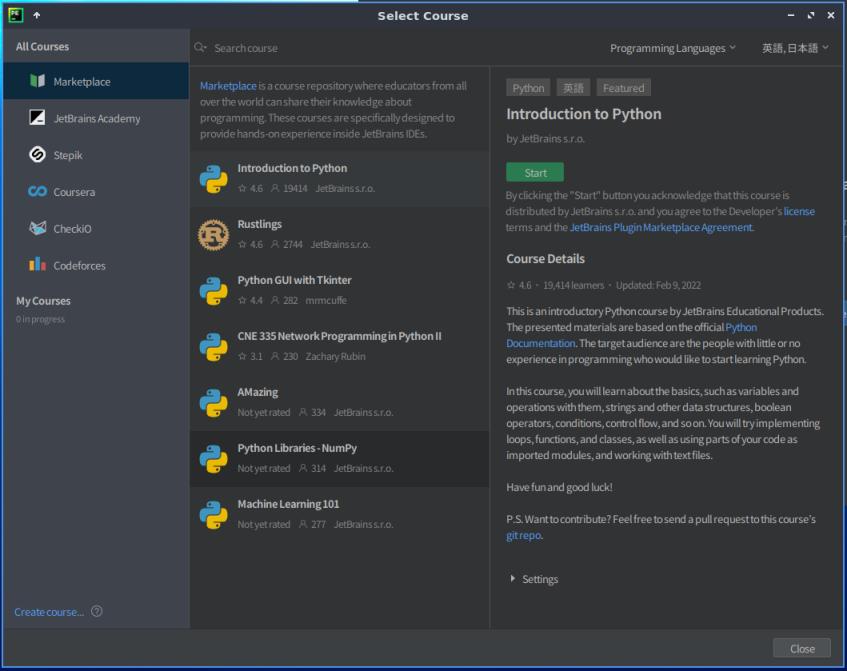This screenshot has width=847, height=671.
Task: Minimize the Select Course dialog
Action: [x=791, y=15]
